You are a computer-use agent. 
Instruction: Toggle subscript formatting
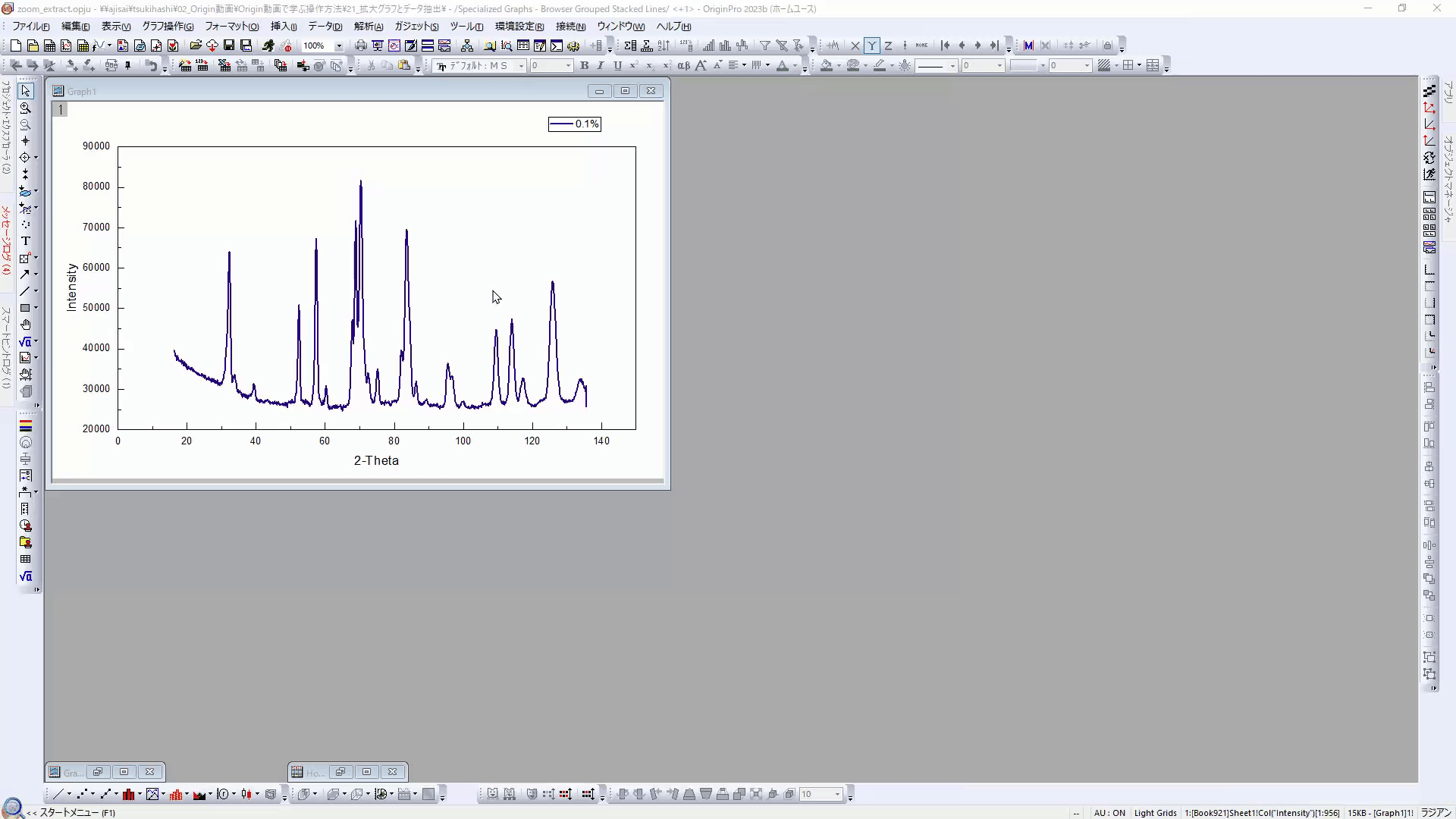pos(651,66)
